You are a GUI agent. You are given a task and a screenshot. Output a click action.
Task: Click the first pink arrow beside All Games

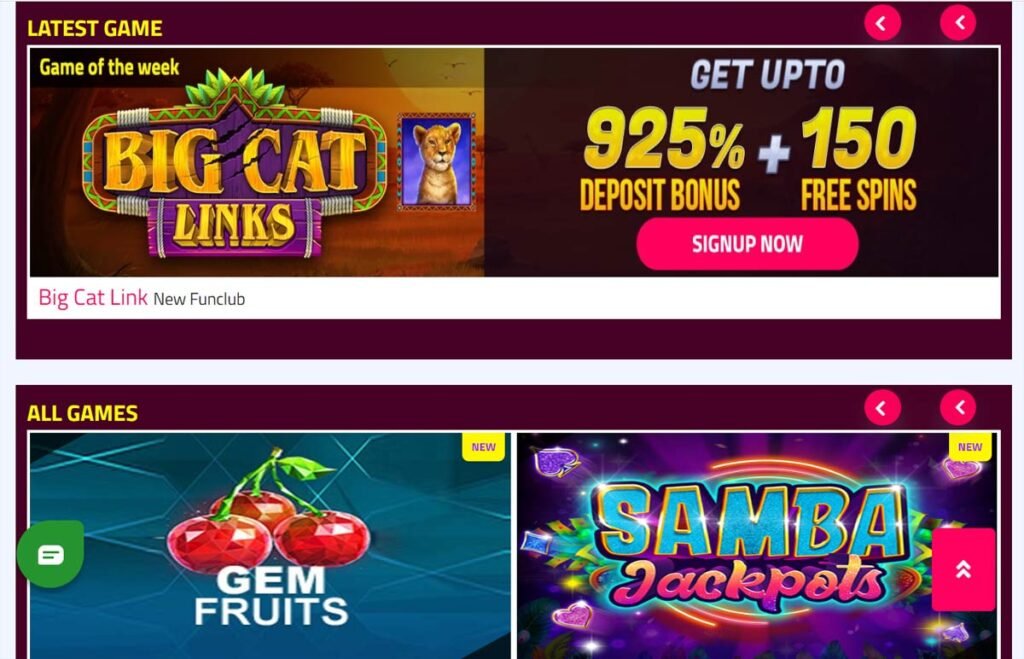click(x=882, y=408)
